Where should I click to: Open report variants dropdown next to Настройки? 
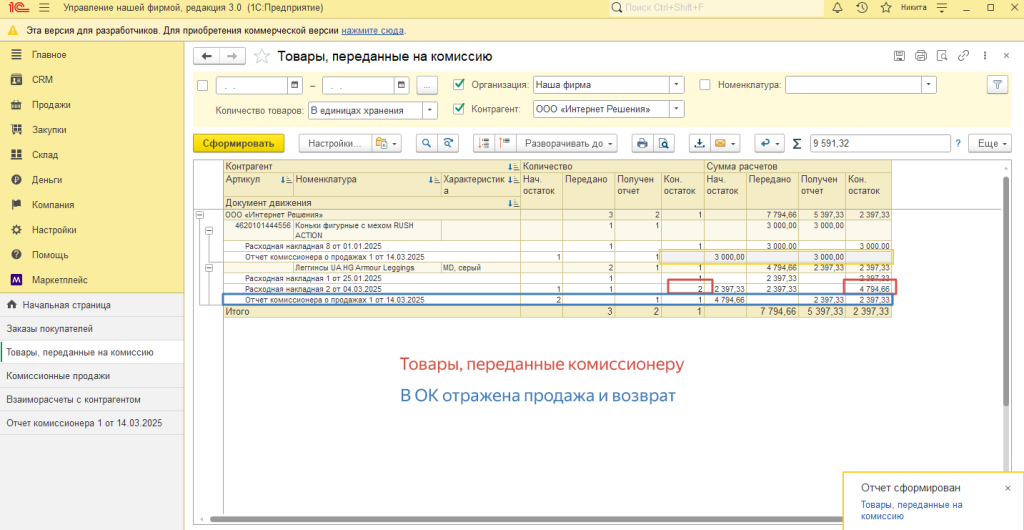[387, 144]
